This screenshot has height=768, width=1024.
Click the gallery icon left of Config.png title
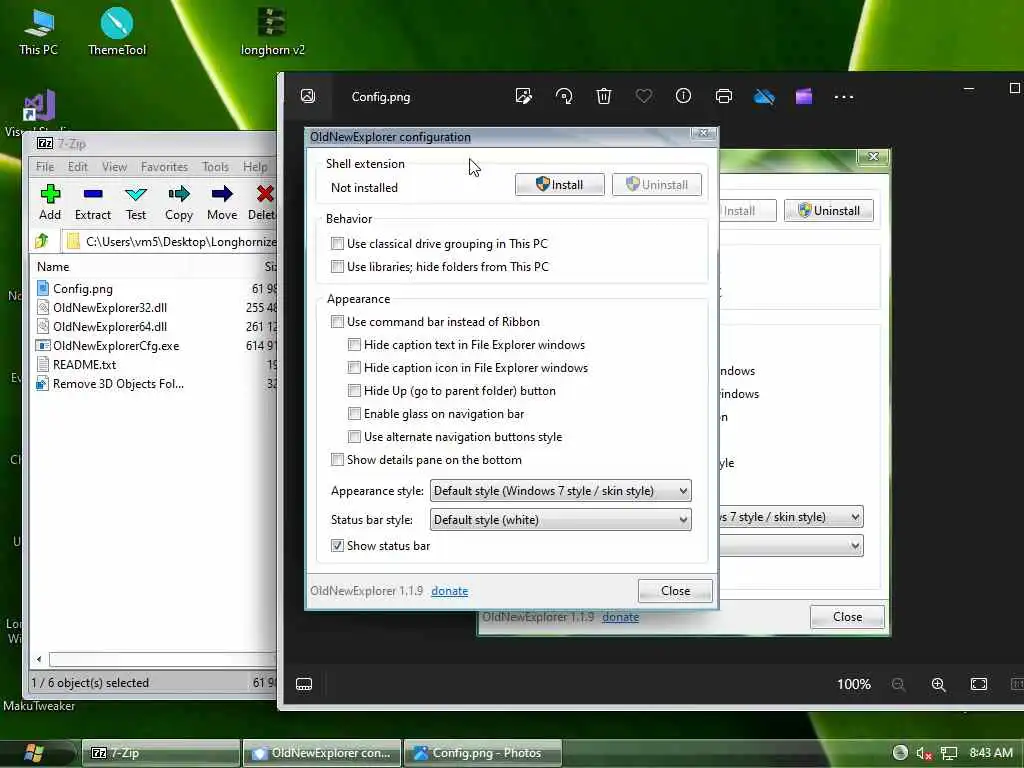click(308, 97)
